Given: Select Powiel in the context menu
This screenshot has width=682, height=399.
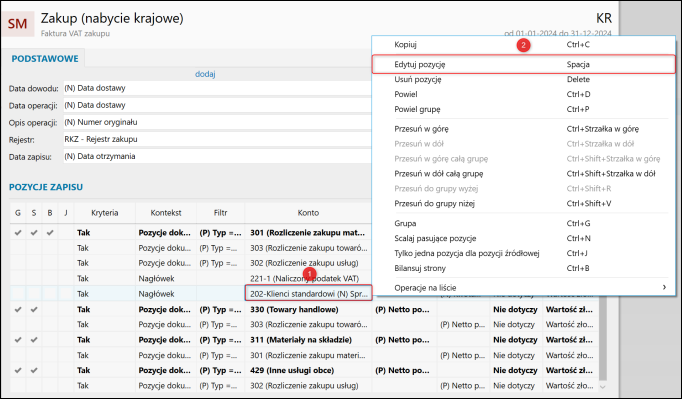Looking at the screenshot, I should (523, 94).
